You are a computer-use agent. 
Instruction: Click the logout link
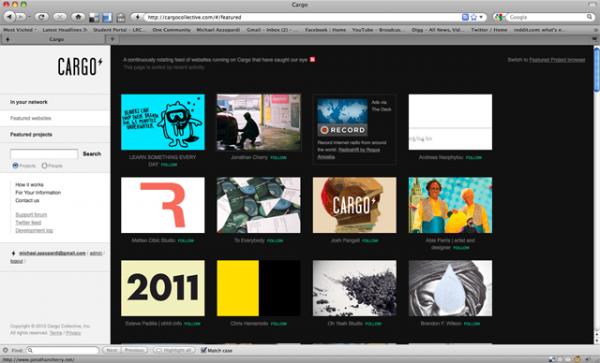coord(16,261)
